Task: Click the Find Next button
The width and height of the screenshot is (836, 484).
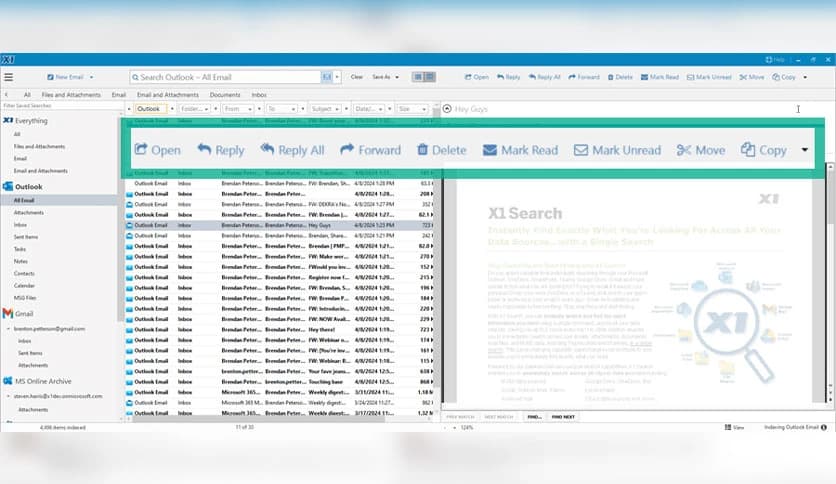Action: click(x=563, y=417)
